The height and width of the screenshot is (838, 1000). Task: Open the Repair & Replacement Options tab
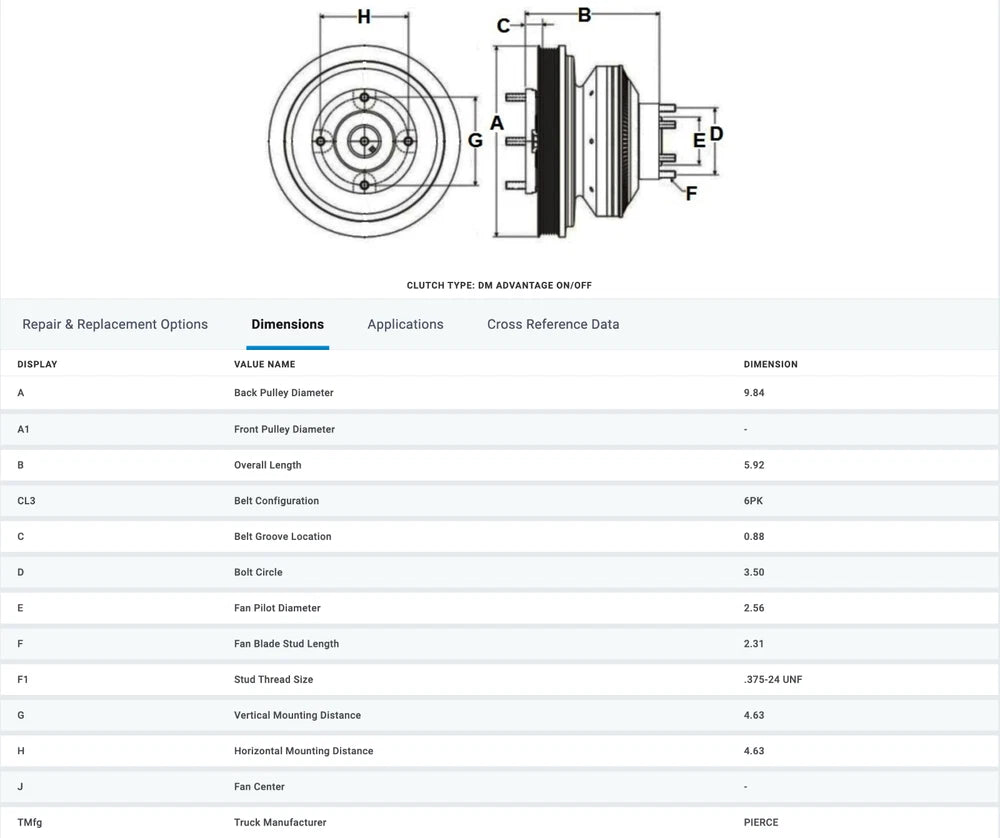[x=115, y=324]
